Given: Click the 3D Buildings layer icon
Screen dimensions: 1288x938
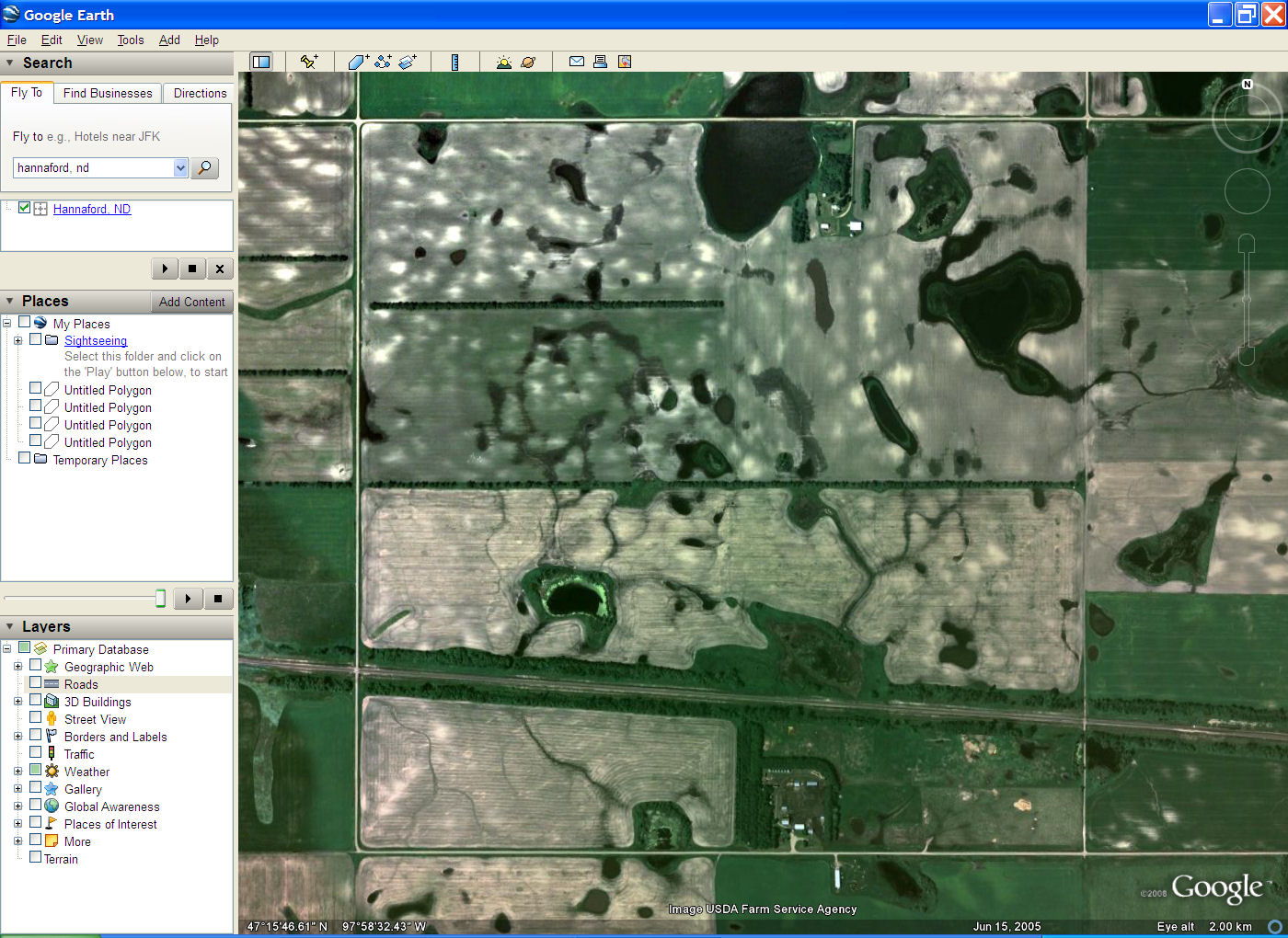Looking at the screenshot, I should (52, 702).
